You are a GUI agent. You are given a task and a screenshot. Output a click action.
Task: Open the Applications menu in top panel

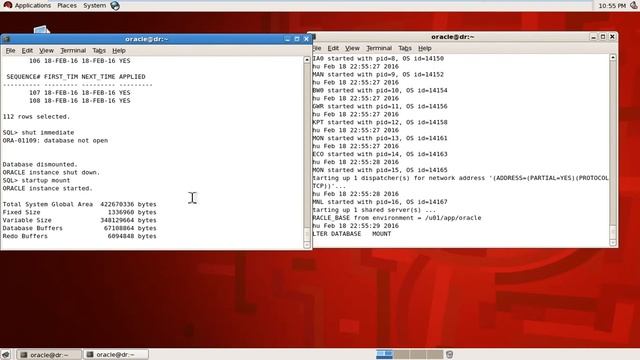33,6
